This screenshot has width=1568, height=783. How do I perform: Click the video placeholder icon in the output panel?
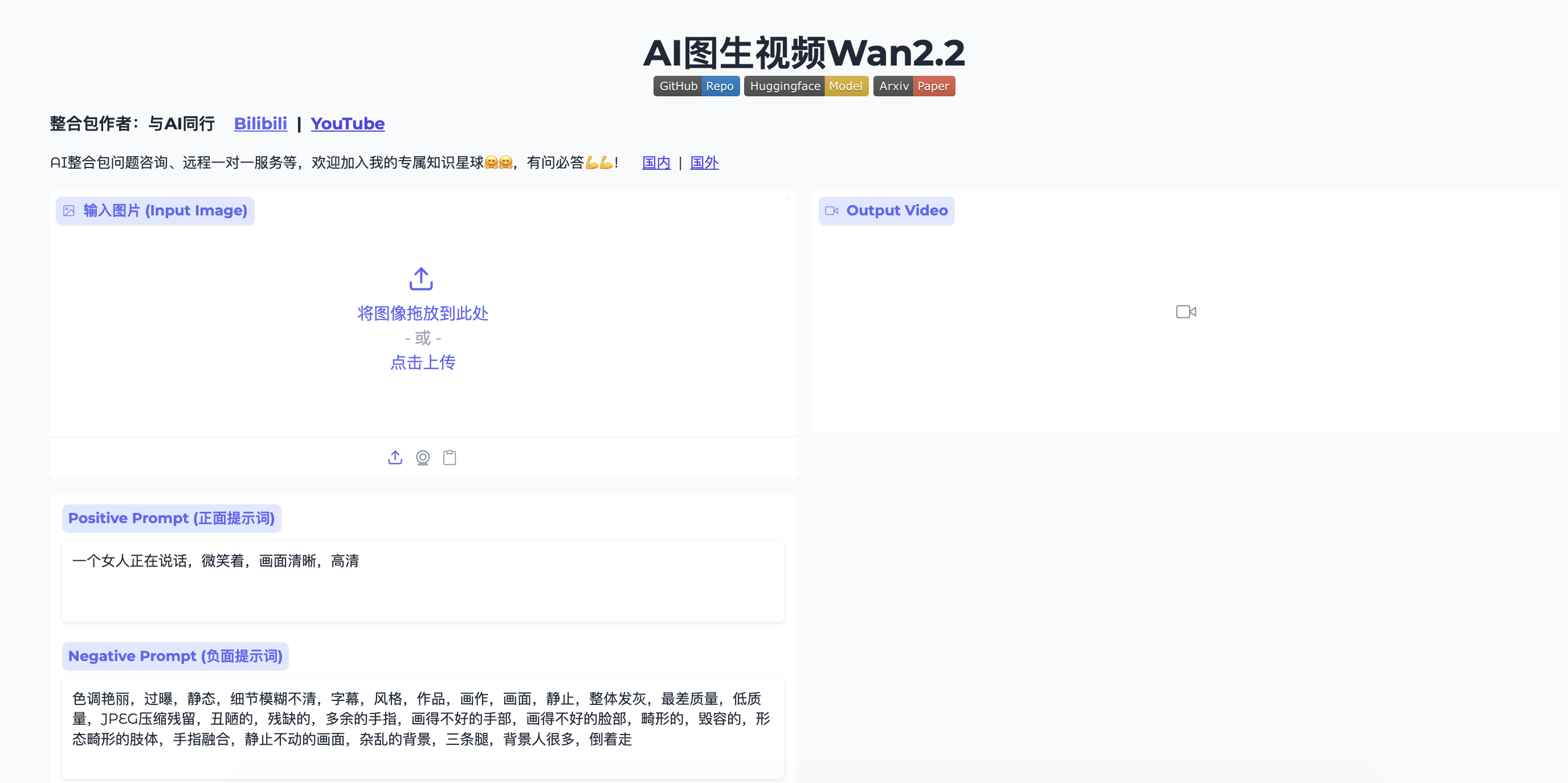[1185, 312]
